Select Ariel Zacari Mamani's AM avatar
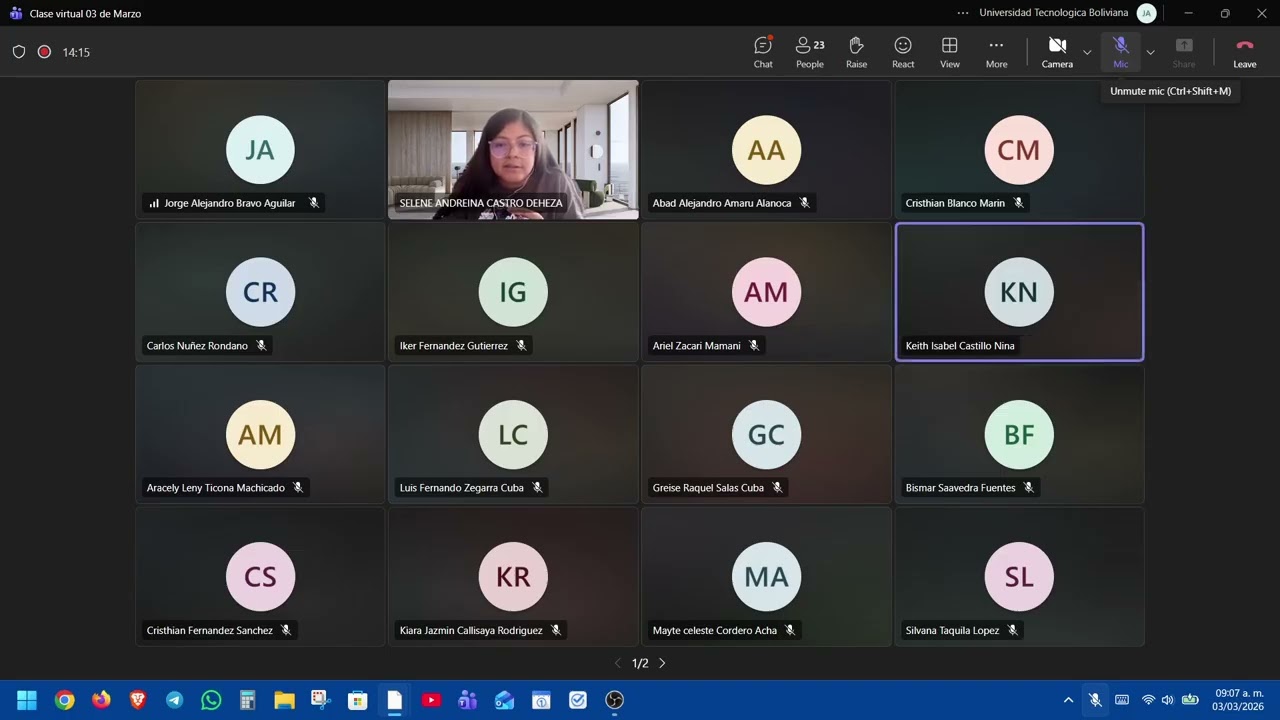 (x=766, y=292)
